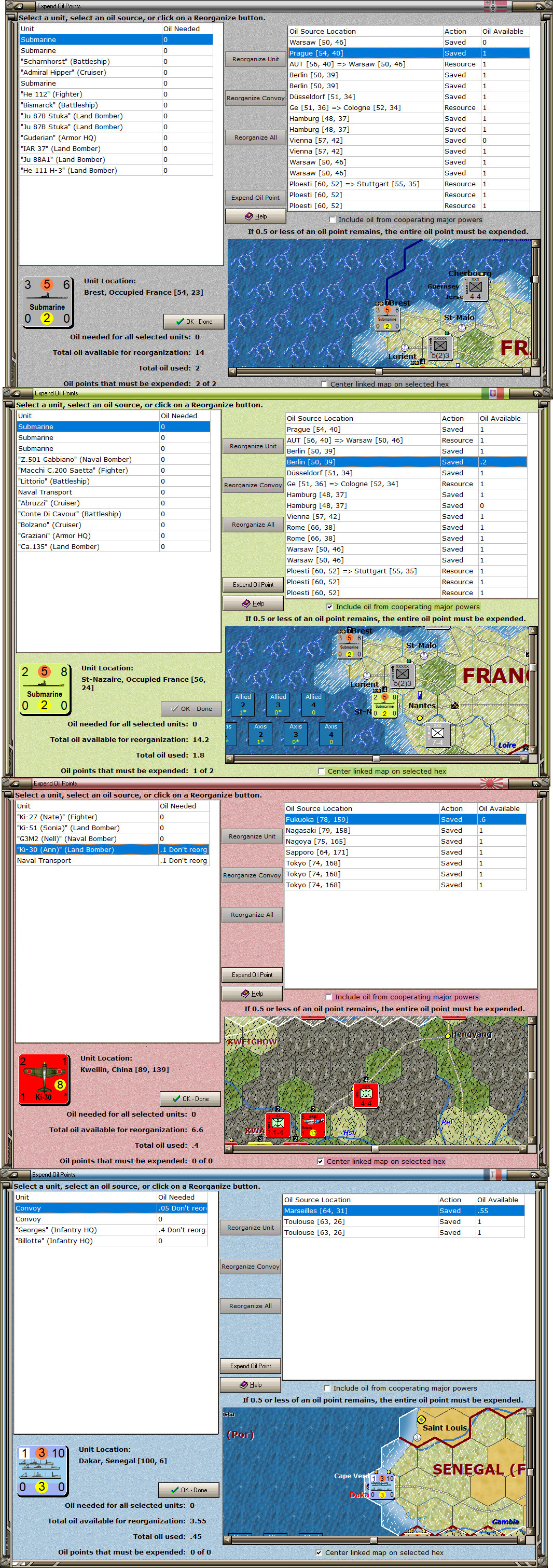Click the Axis 3 sea box counter
The width and height of the screenshot is (553, 1568).
pyautogui.click(x=296, y=734)
